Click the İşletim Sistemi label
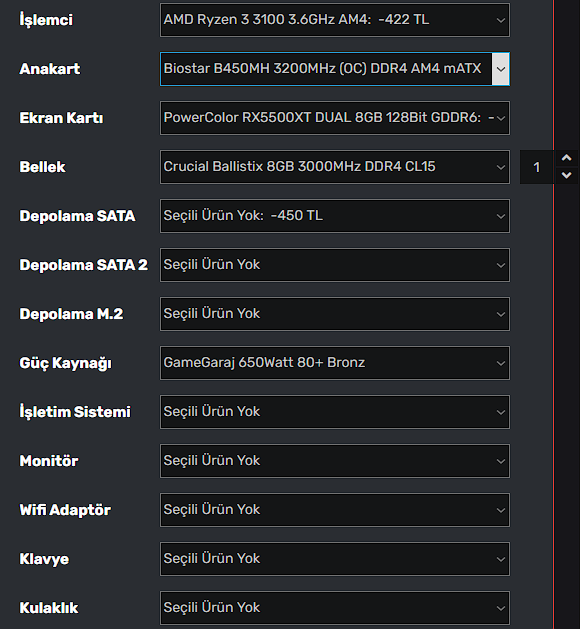The width and height of the screenshot is (580, 629). [x=75, y=412]
